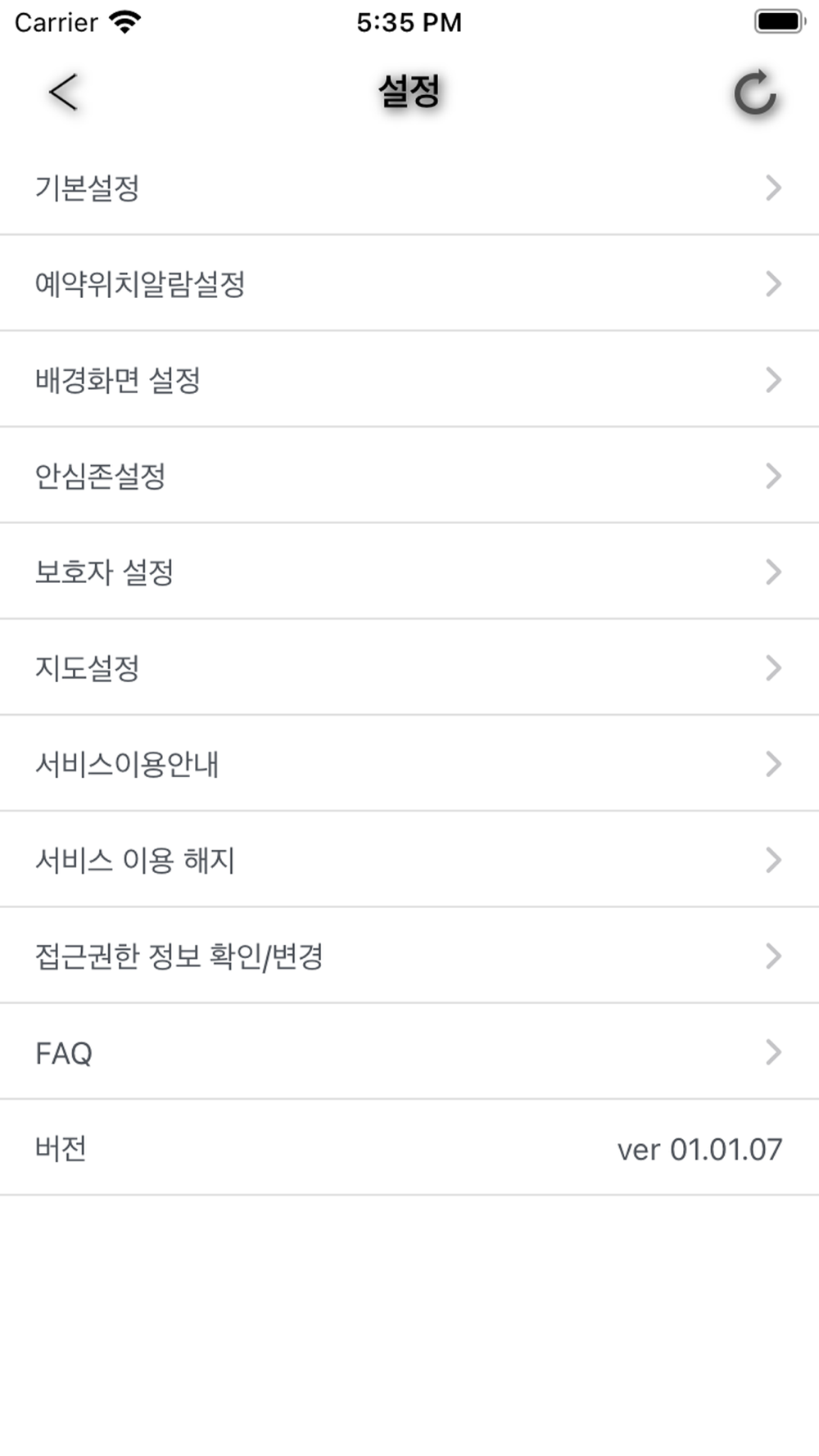Select 서비스 이용 해지
Image resolution: width=819 pixels, height=1456 pixels.
409,860
